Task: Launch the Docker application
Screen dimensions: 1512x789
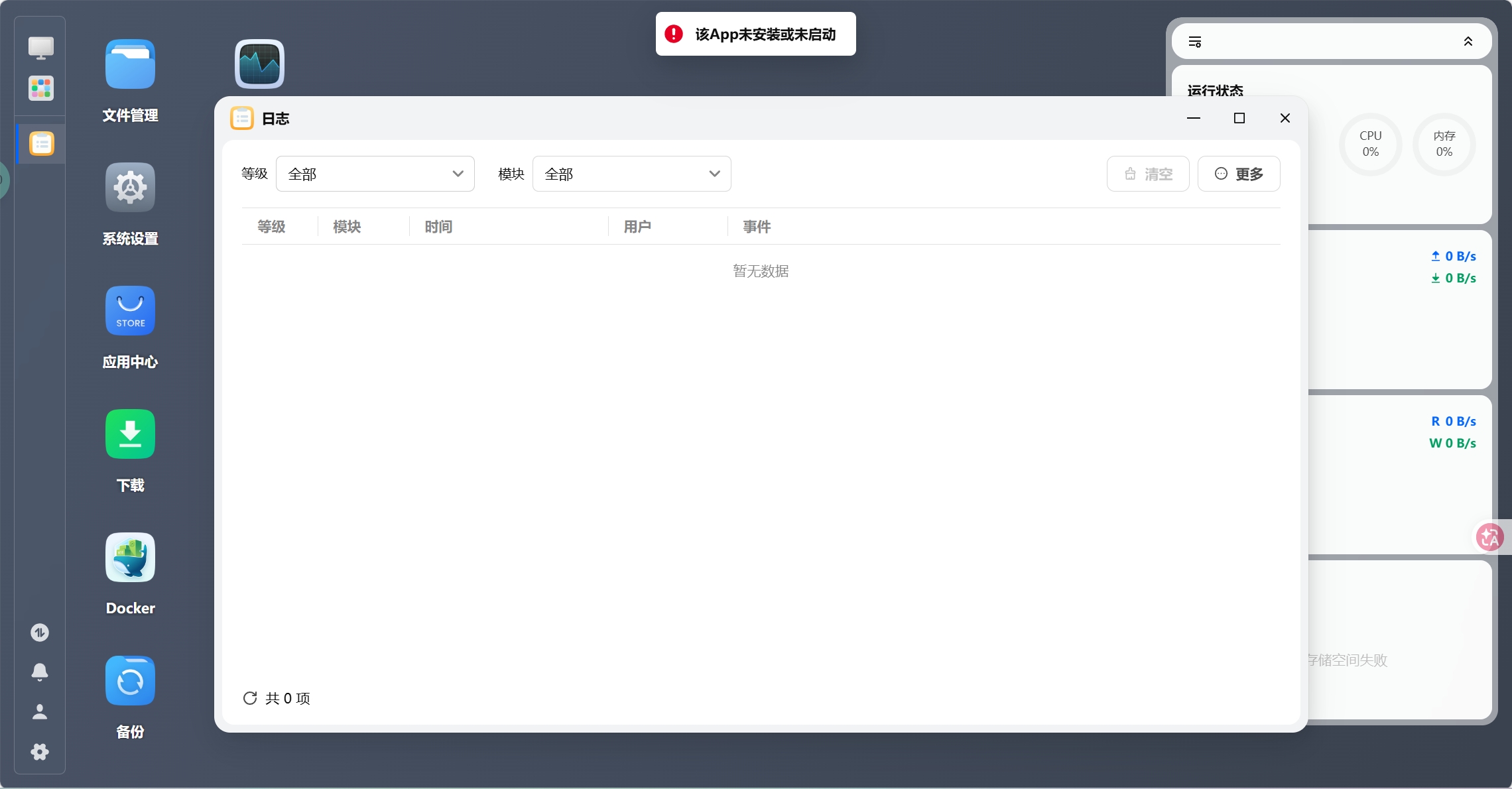Action: 129,557
